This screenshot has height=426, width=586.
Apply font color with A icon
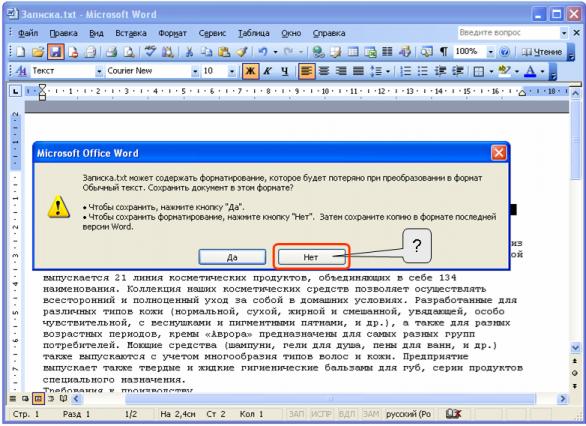tap(530, 71)
